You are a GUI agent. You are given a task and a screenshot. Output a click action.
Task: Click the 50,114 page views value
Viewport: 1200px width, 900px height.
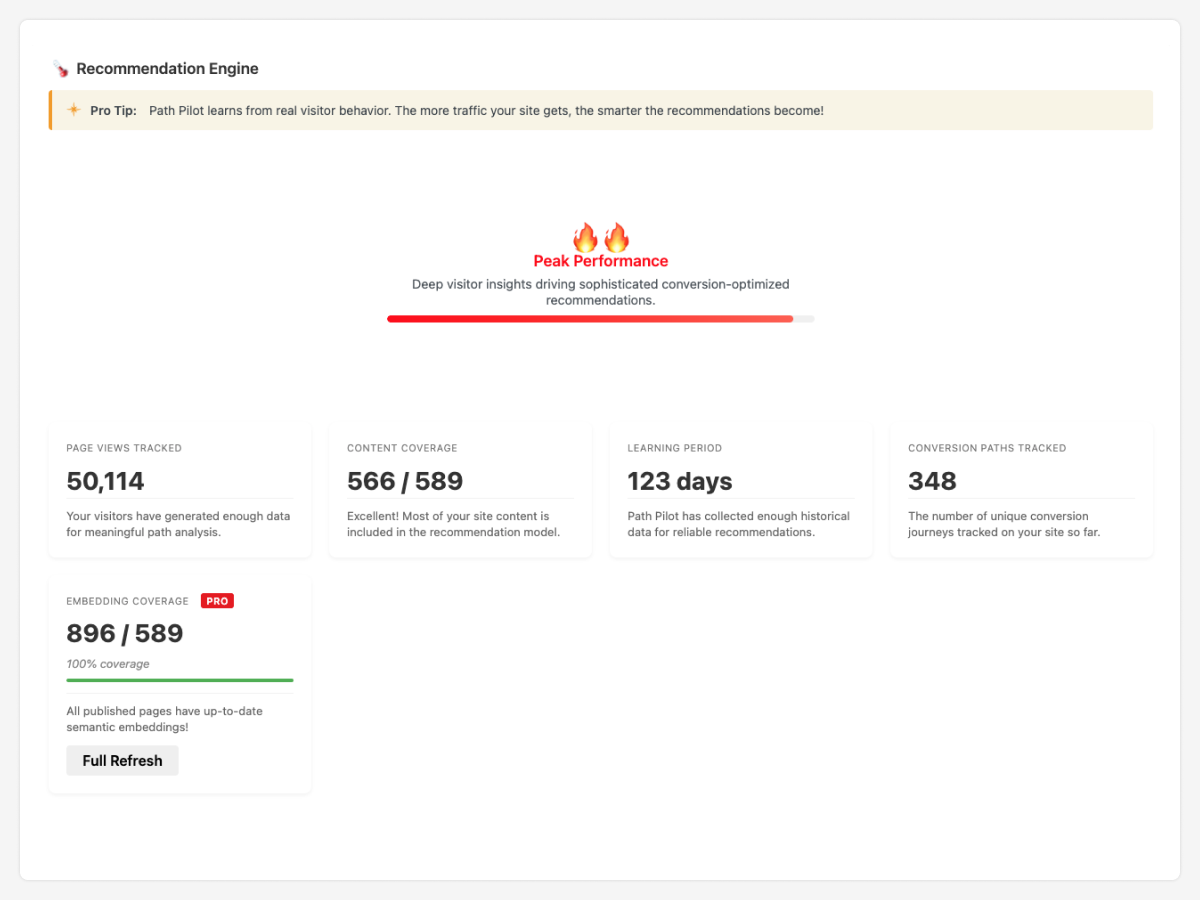106,481
